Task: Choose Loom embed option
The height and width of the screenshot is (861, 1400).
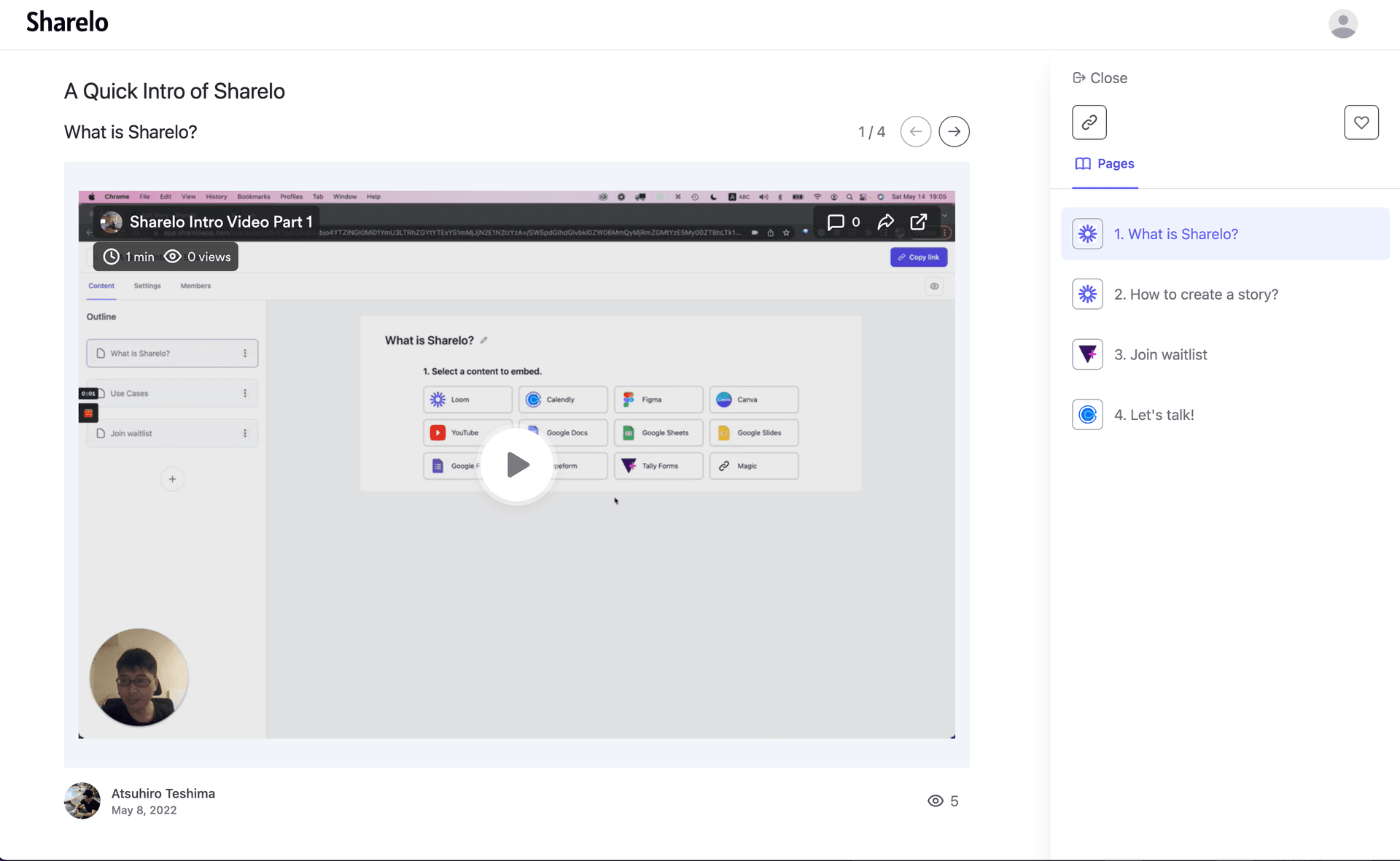Action: point(467,400)
